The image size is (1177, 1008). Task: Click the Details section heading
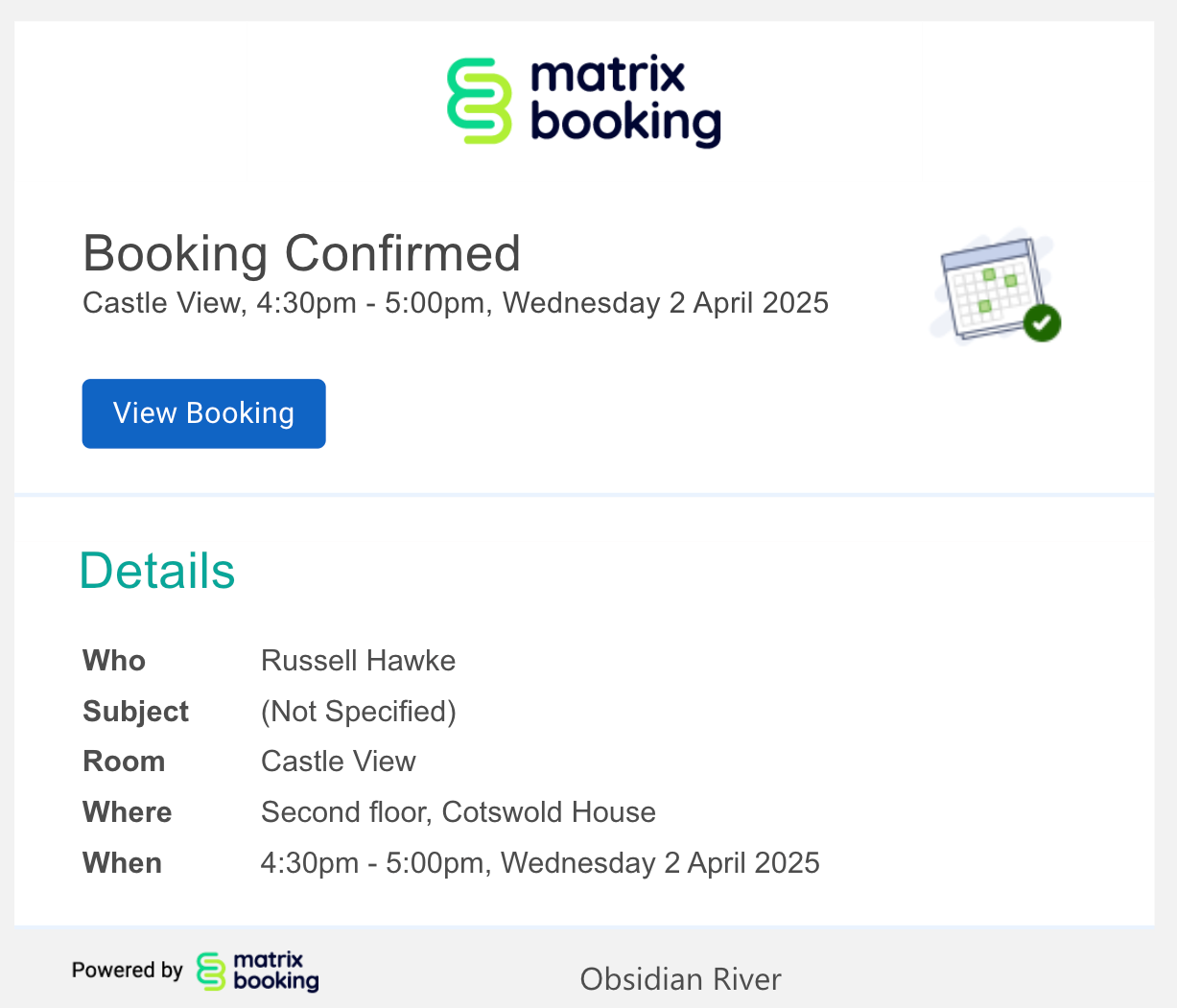point(157,572)
